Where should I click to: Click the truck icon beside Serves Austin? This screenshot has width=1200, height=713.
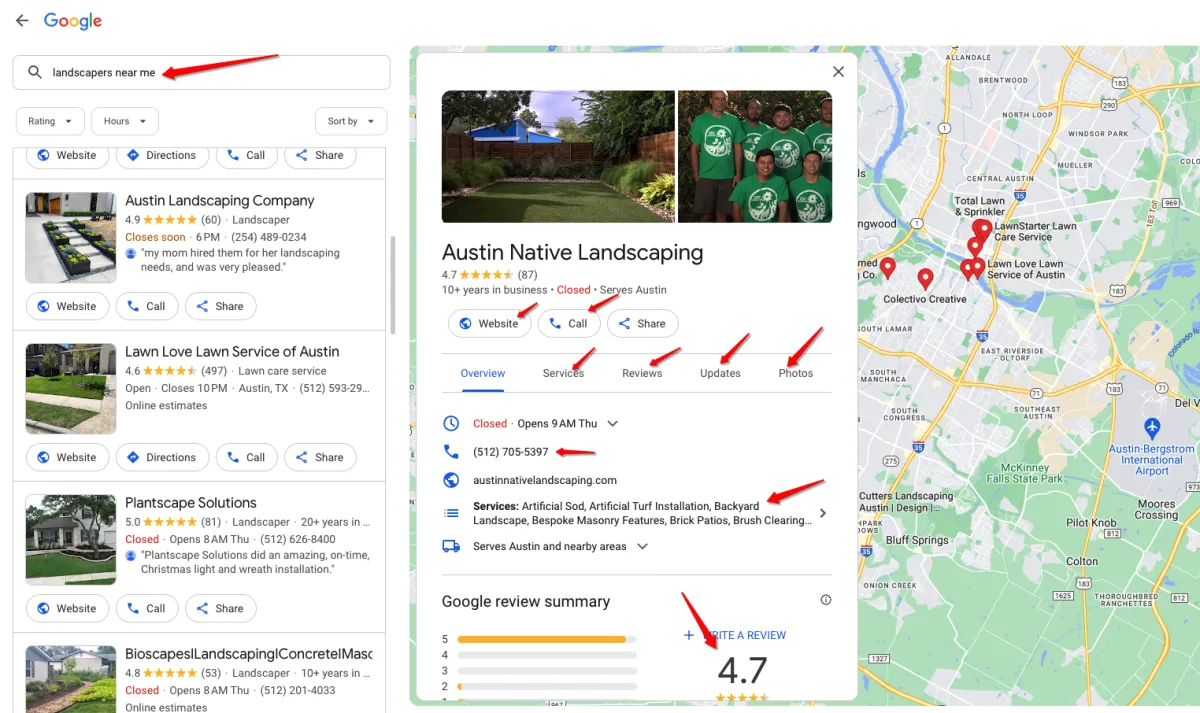pyautogui.click(x=451, y=546)
